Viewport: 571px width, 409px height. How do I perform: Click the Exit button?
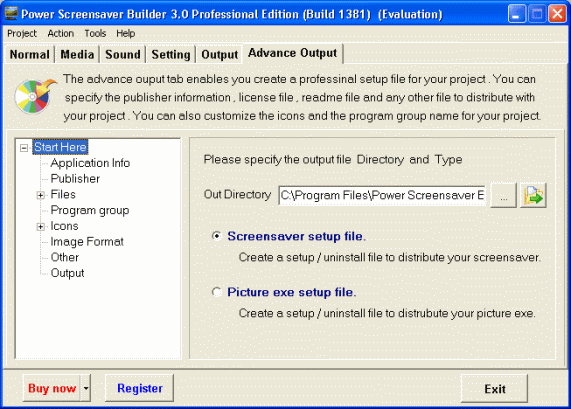pyautogui.click(x=495, y=389)
